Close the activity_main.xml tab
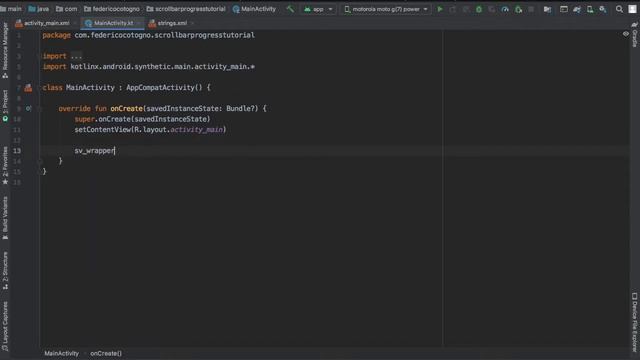Screen dimensions: 640x360 pos(75,23)
